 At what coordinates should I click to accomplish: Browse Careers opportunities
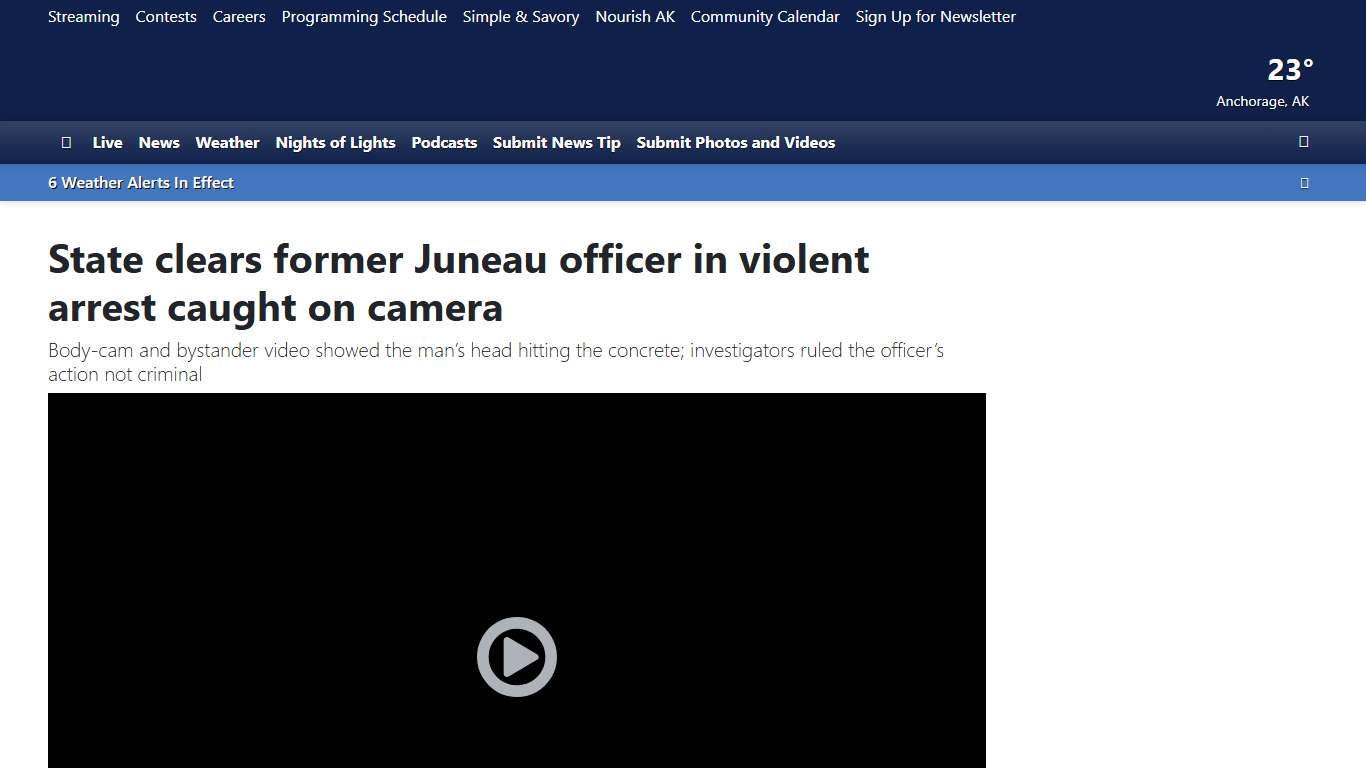(239, 16)
